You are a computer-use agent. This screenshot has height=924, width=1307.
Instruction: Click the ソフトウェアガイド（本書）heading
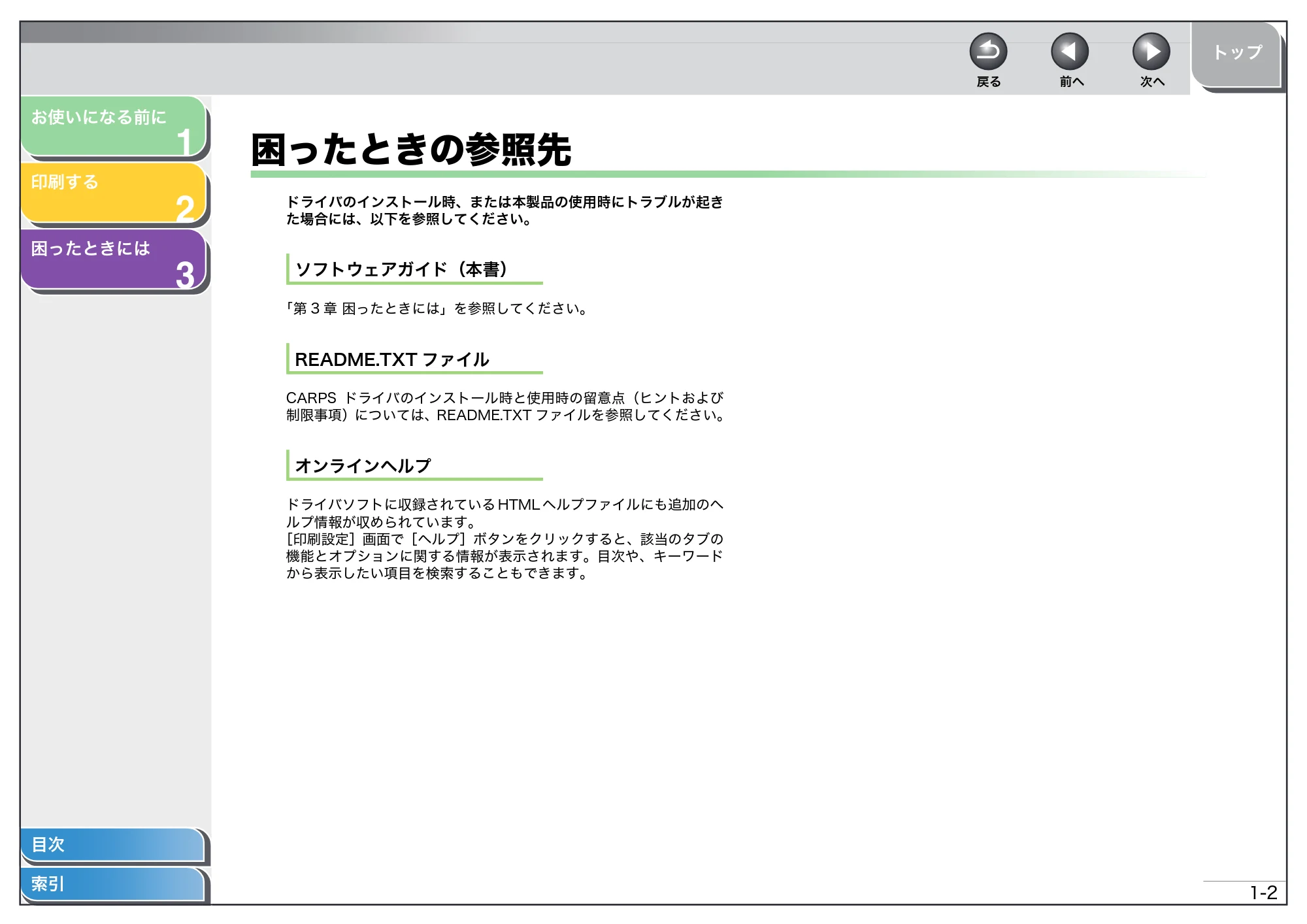pyautogui.click(x=401, y=269)
